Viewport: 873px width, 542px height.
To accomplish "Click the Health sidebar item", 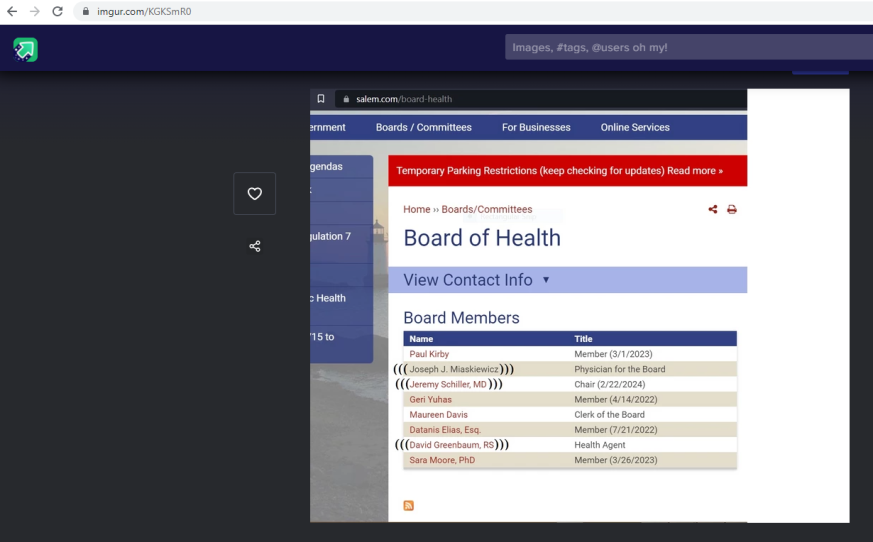I will [x=341, y=298].
